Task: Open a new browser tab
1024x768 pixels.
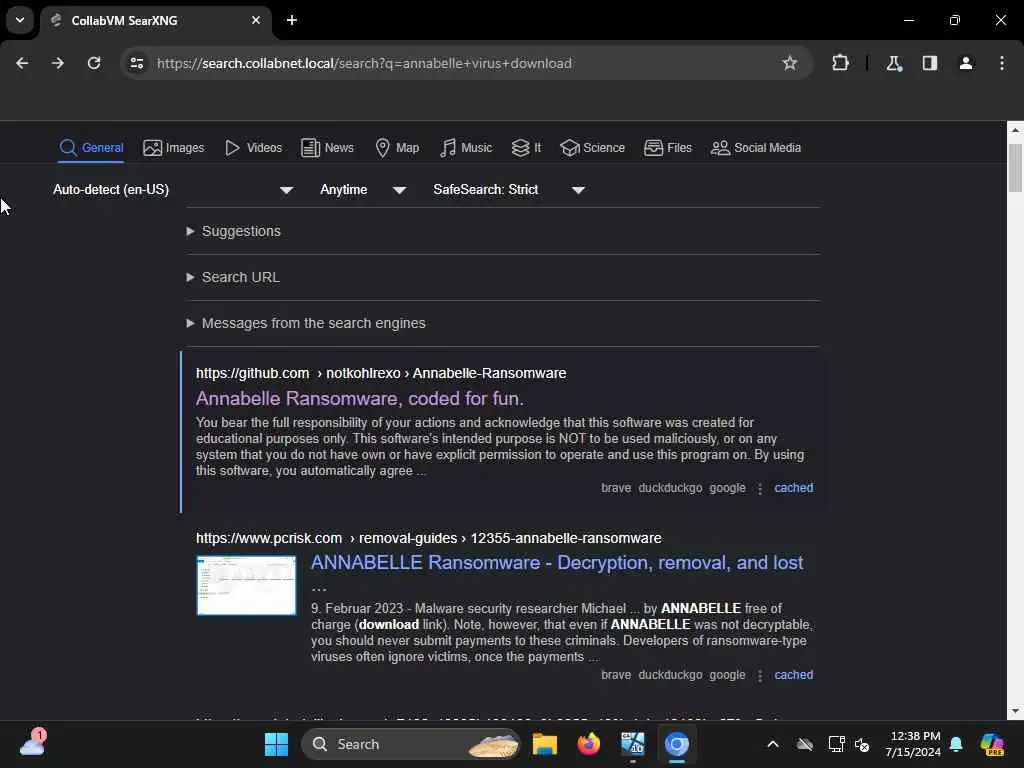Action: click(x=292, y=20)
